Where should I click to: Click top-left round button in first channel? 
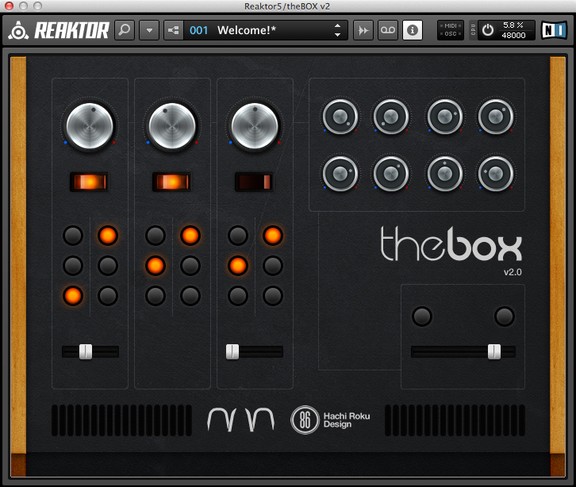(x=73, y=235)
